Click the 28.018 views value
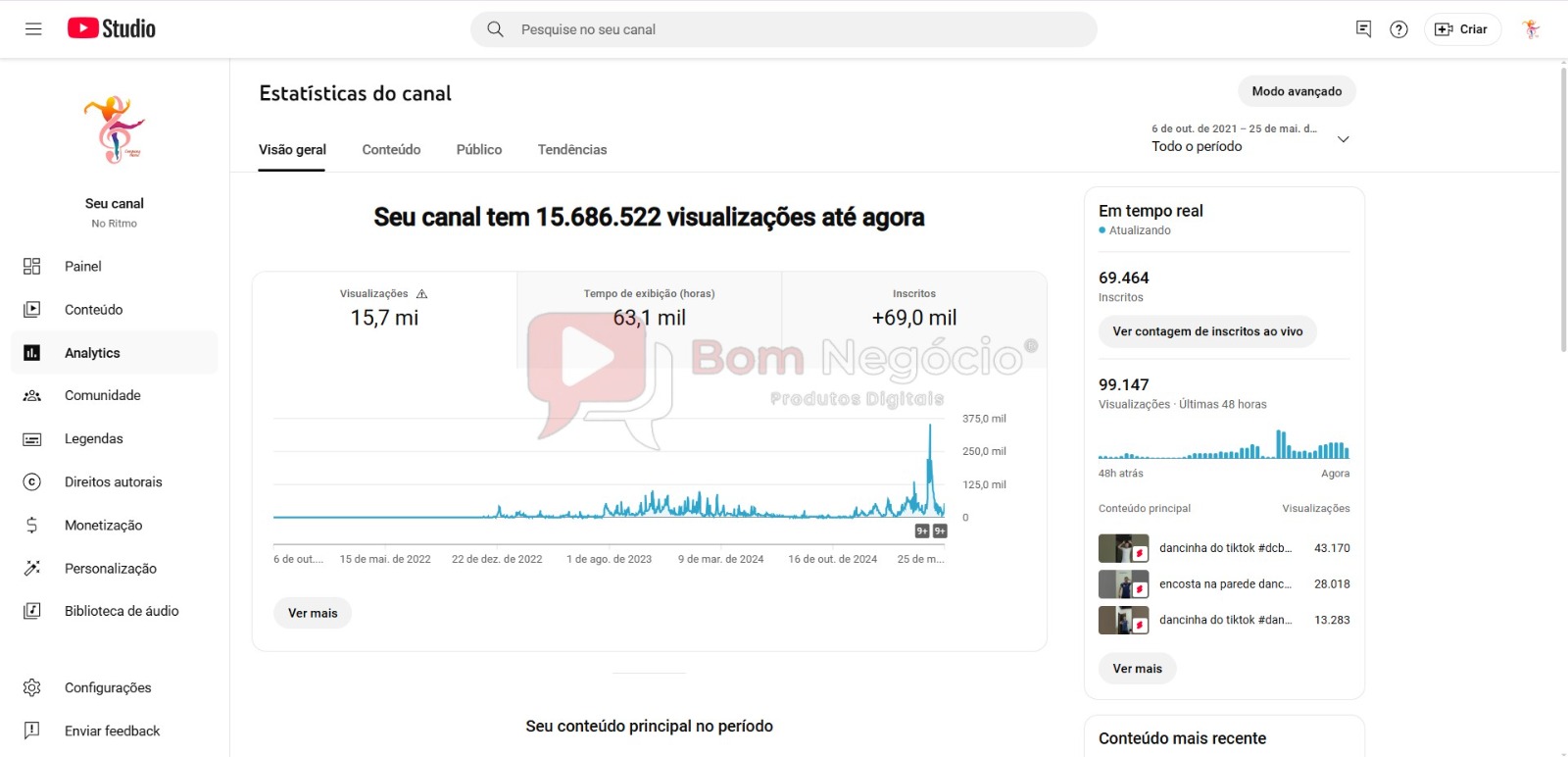 1332,584
